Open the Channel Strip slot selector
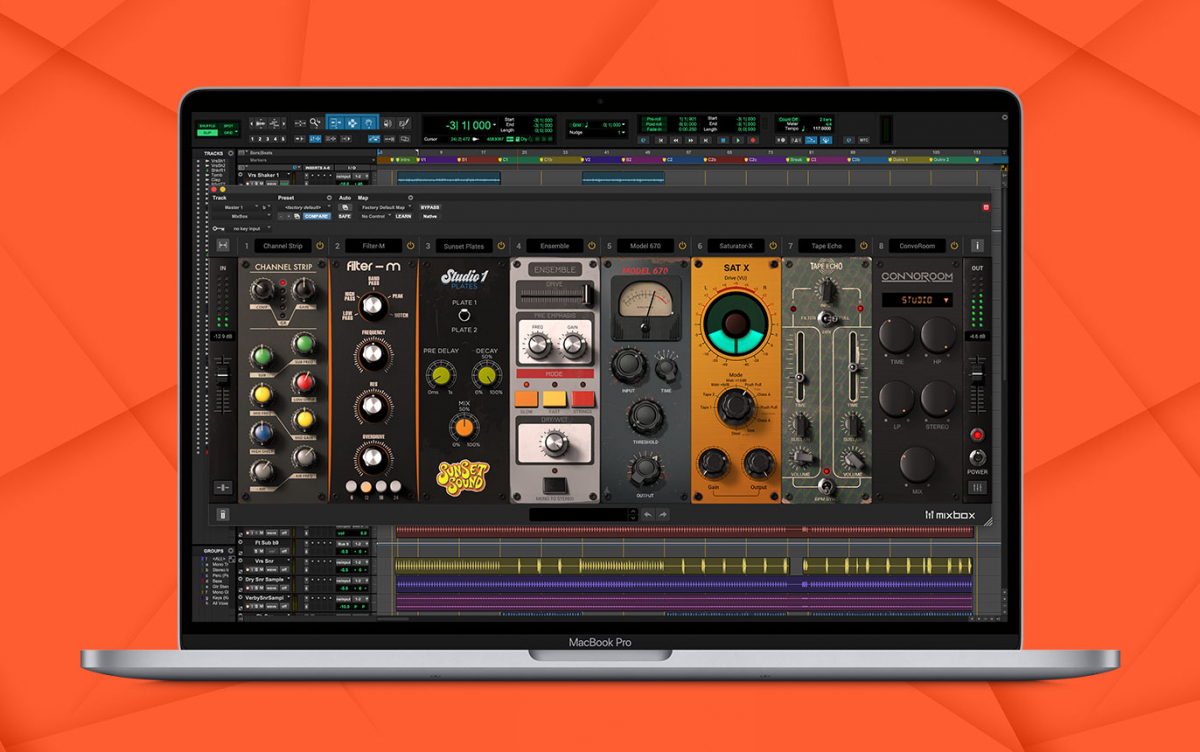The height and width of the screenshot is (752, 1200). pyautogui.click(x=283, y=245)
